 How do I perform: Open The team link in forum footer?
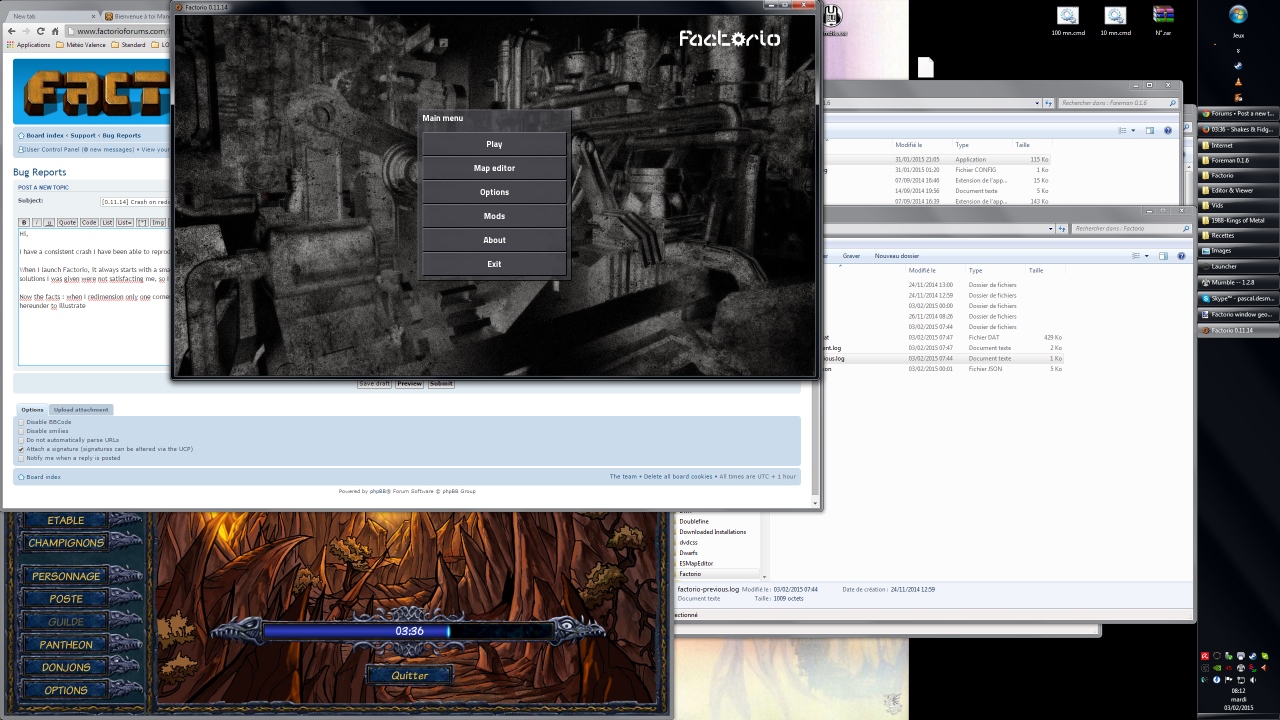point(623,476)
